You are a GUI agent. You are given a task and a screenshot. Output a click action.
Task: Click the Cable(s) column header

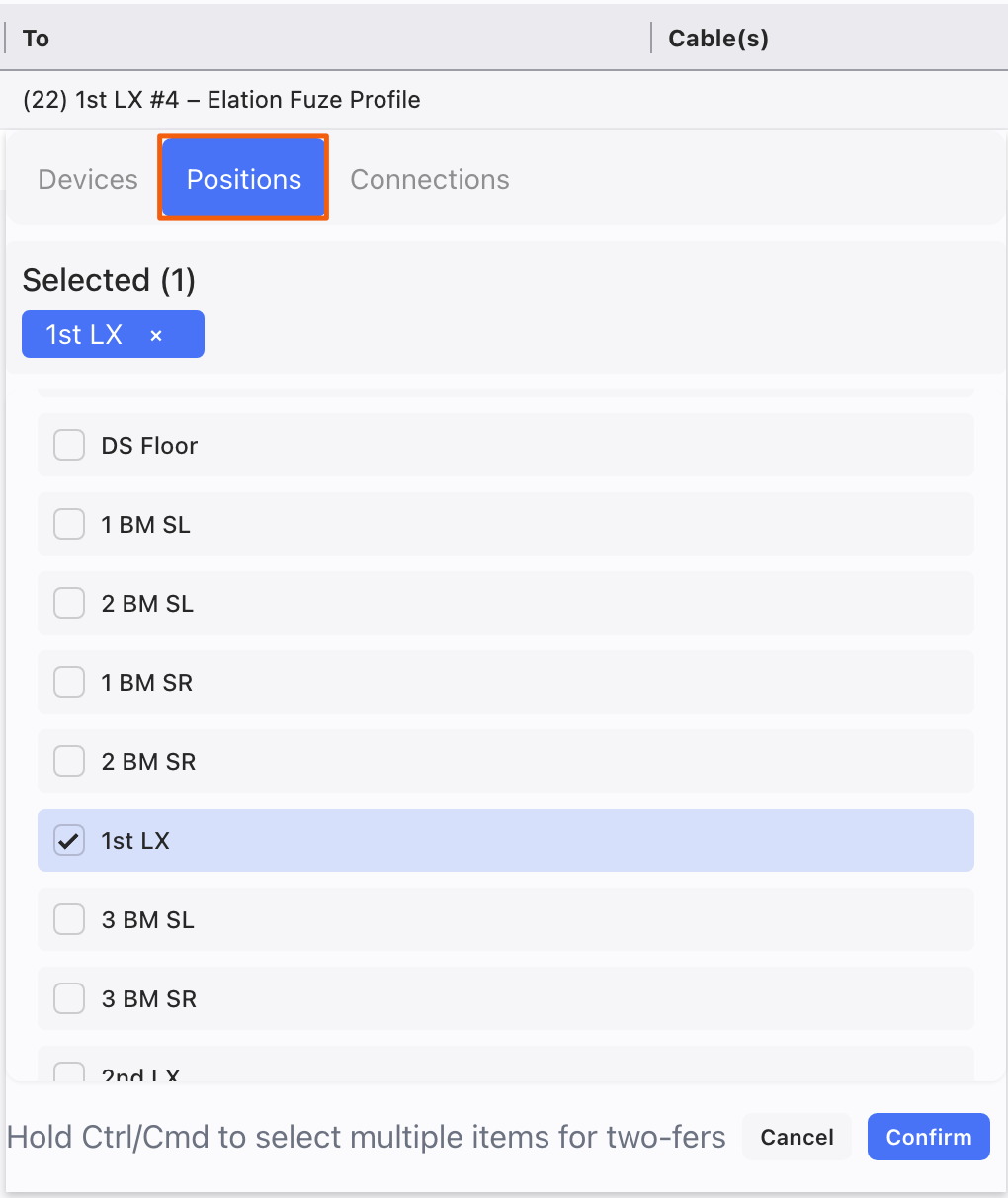(x=718, y=39)
